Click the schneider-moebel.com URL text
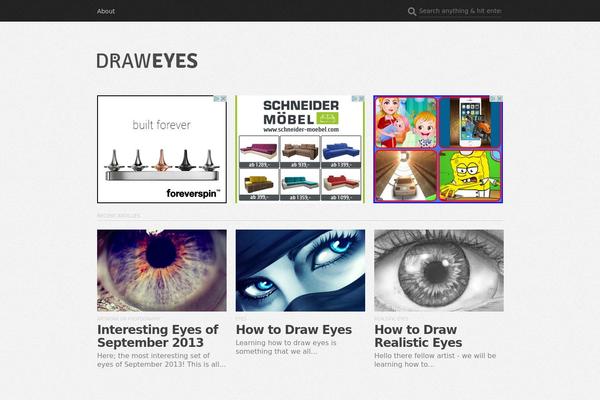 [301, 129]
